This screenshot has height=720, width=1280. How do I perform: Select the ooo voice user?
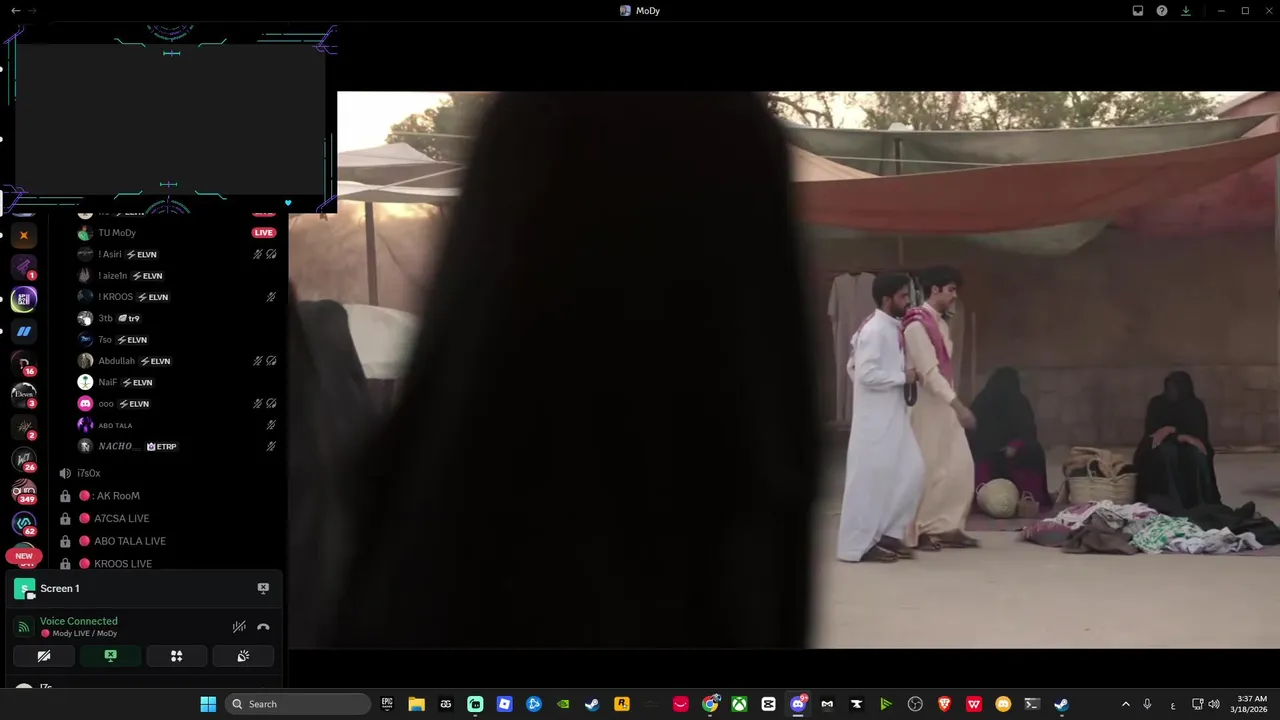pos(177,404)
